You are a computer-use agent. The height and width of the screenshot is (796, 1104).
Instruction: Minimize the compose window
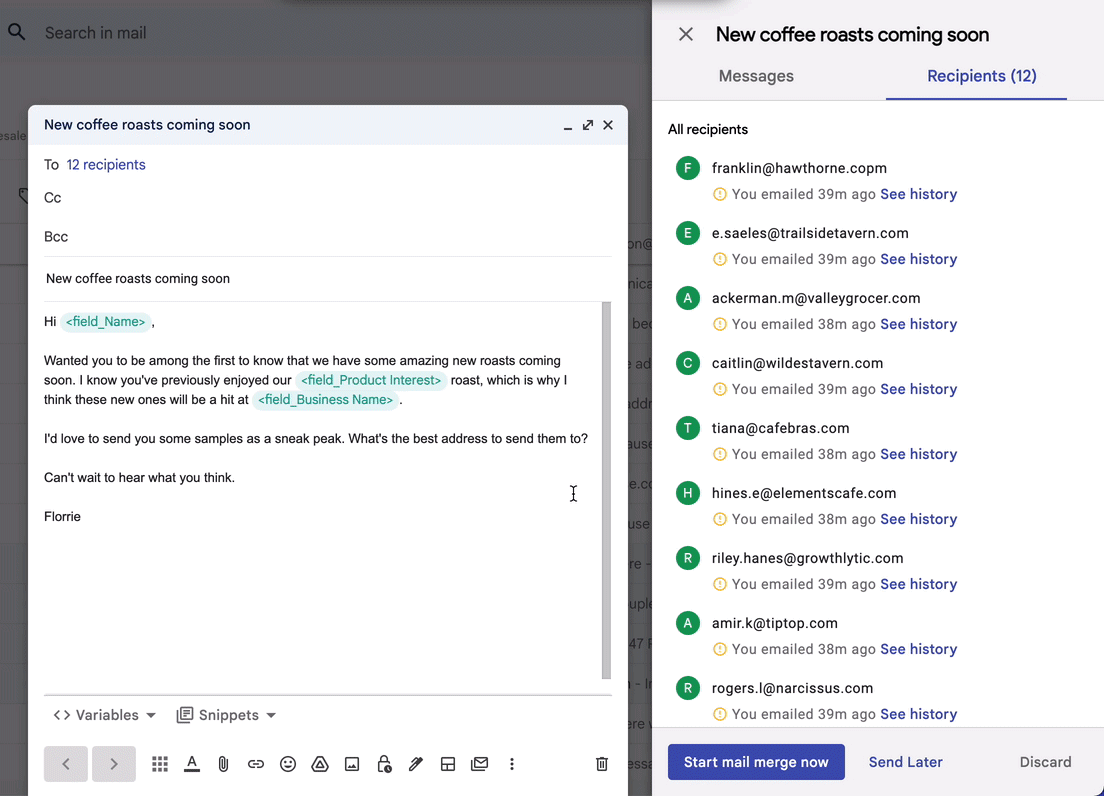pos(567,127)
